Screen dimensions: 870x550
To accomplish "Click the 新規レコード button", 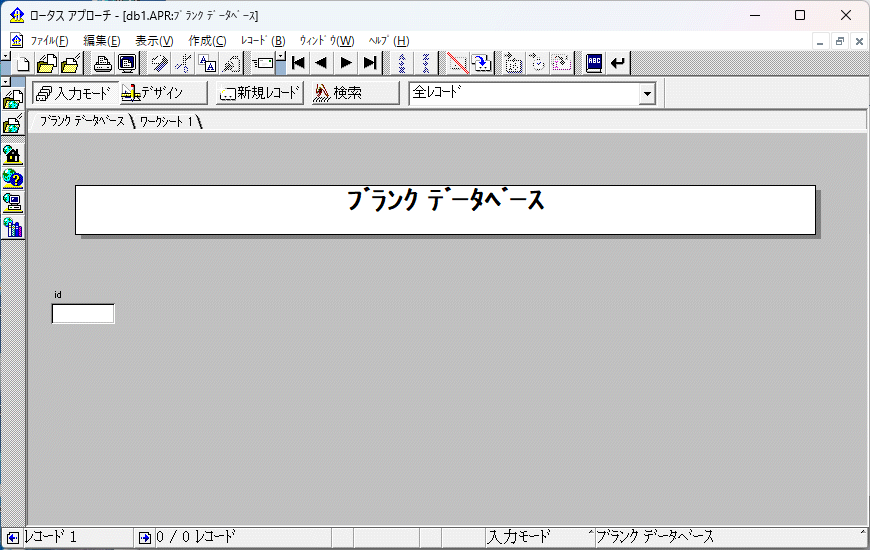I will 260,93.
